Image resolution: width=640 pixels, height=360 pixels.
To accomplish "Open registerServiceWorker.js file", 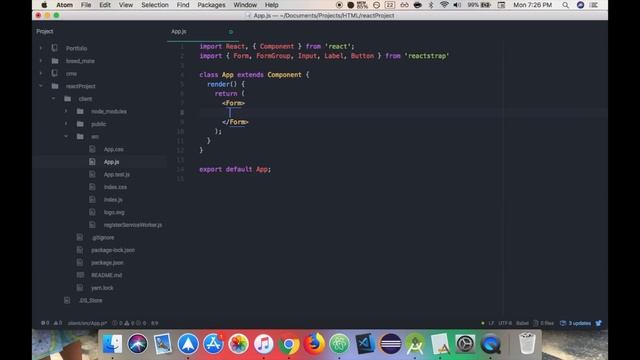I will tap(133, 225).
